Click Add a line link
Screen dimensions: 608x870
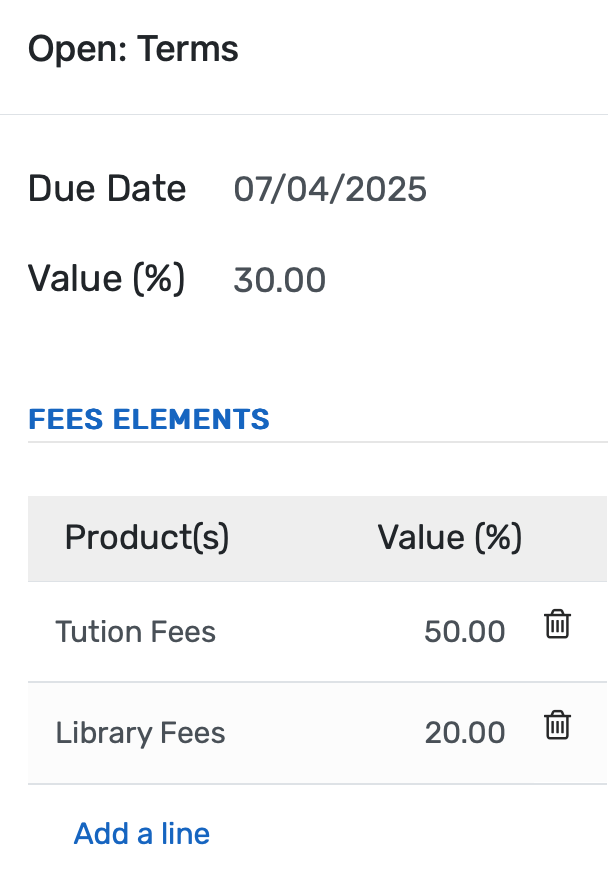pos(142,833)
